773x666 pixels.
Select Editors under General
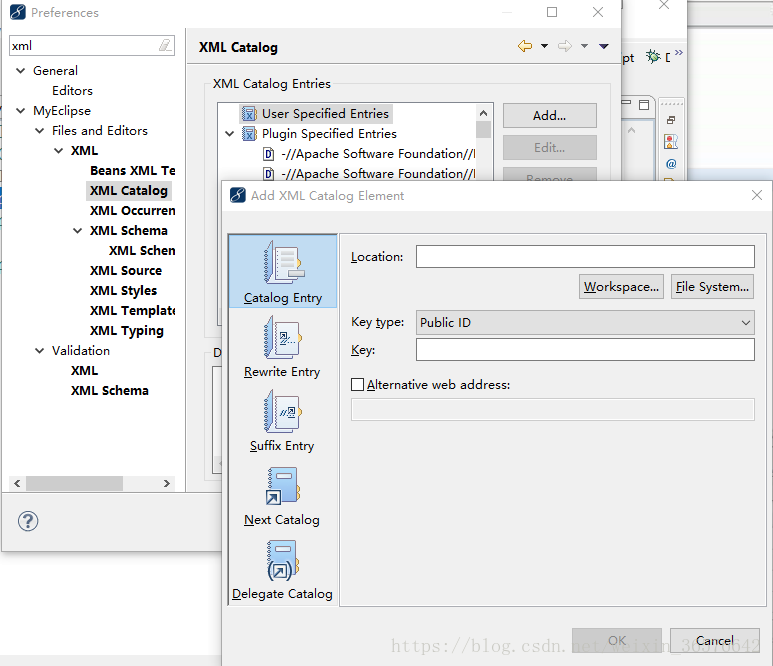click(x=72, y=91)
